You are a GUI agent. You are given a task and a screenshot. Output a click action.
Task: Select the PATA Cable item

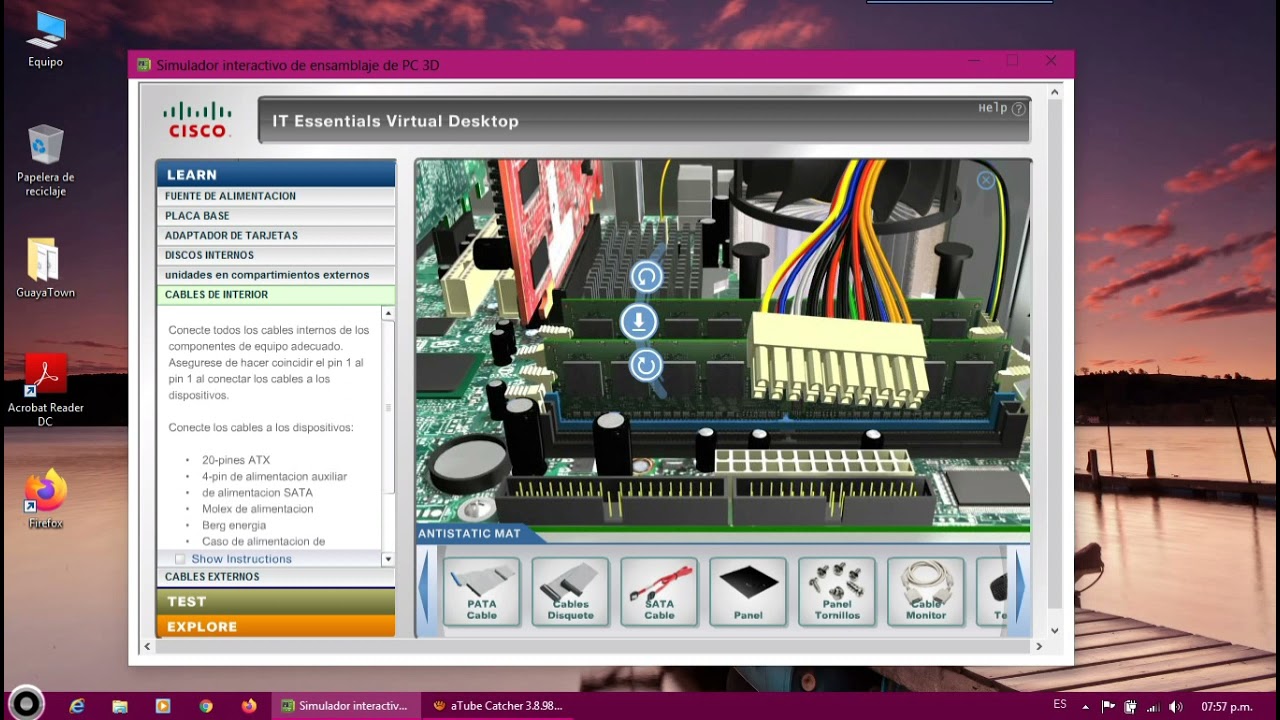[482, 592]
